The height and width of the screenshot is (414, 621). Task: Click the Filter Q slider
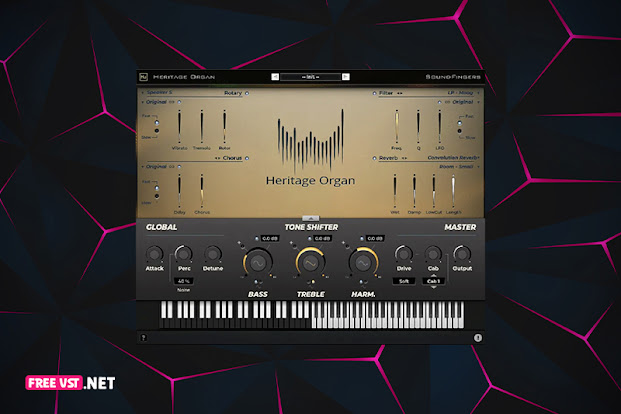(x=418, y=126)
